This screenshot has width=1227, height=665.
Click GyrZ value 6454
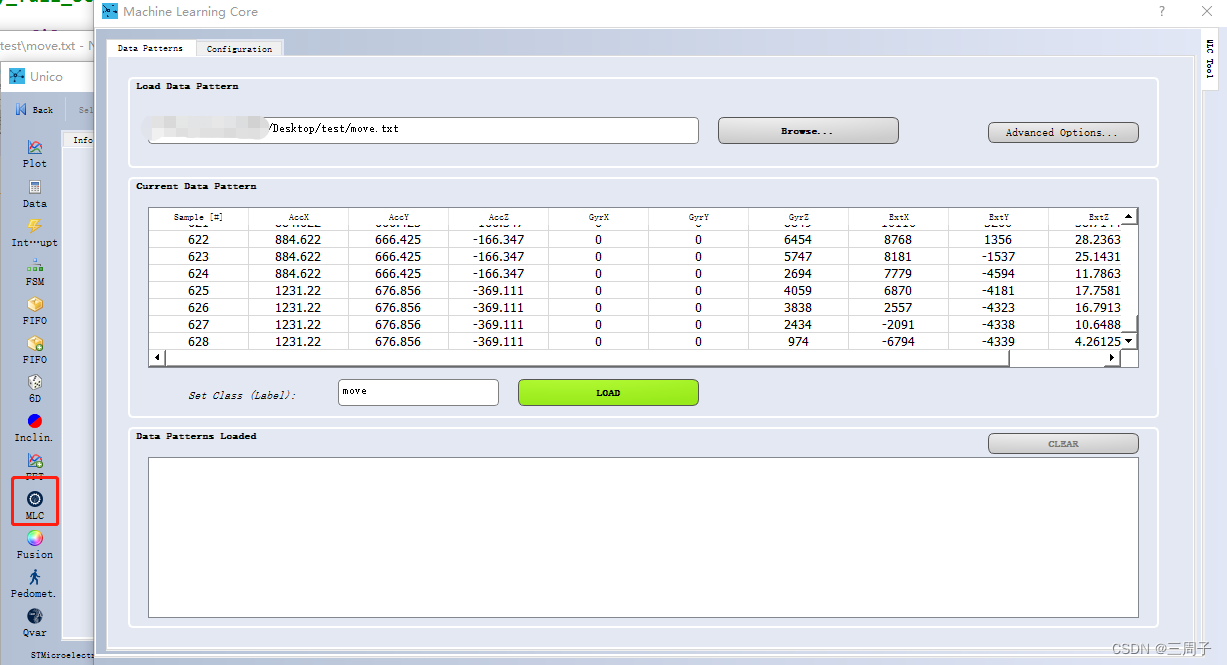point(798,240)
